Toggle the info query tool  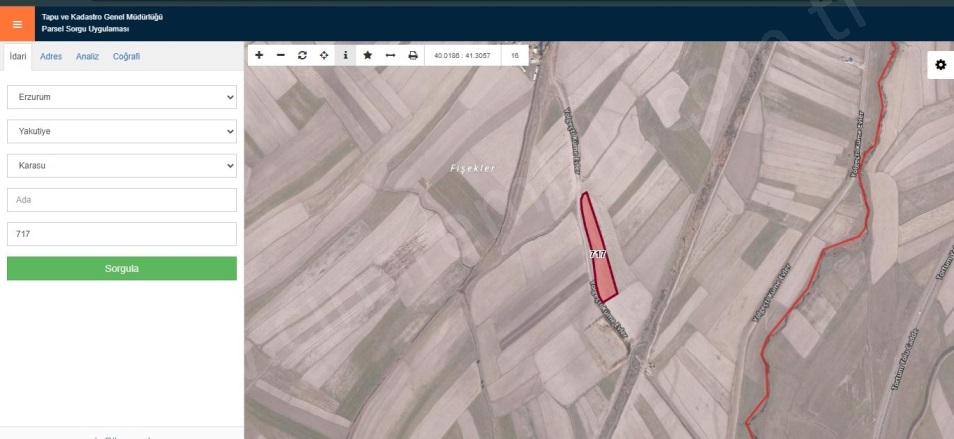click(x=346, y=56)
